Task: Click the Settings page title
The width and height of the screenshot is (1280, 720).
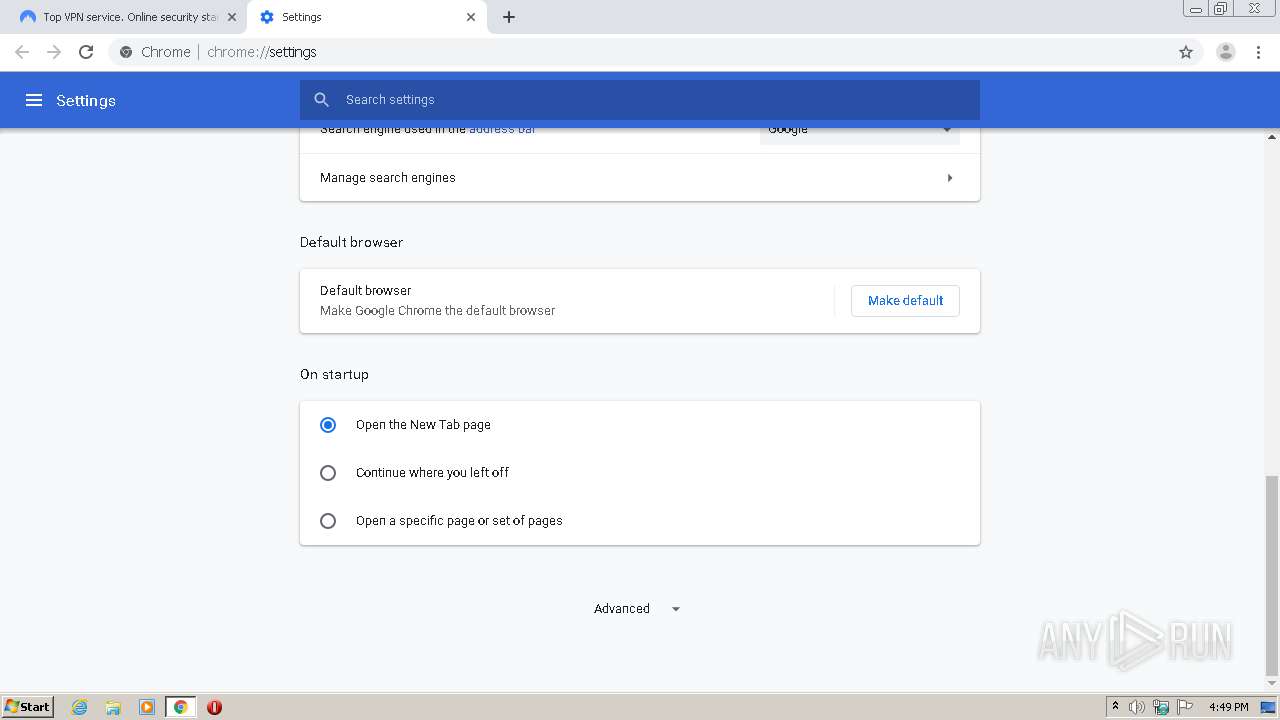Action: pyautogui.click(x=86, y=101)
